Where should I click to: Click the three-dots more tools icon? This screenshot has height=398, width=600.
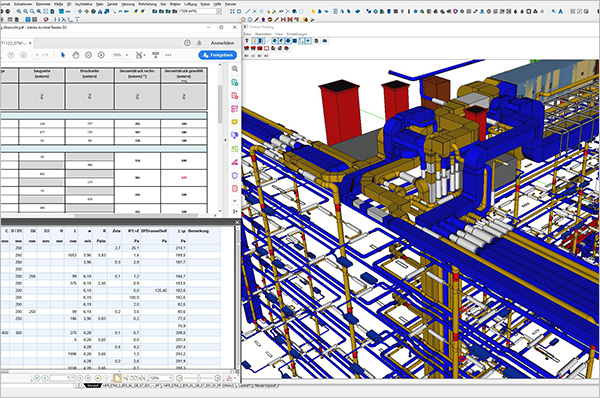pos(168,55)
